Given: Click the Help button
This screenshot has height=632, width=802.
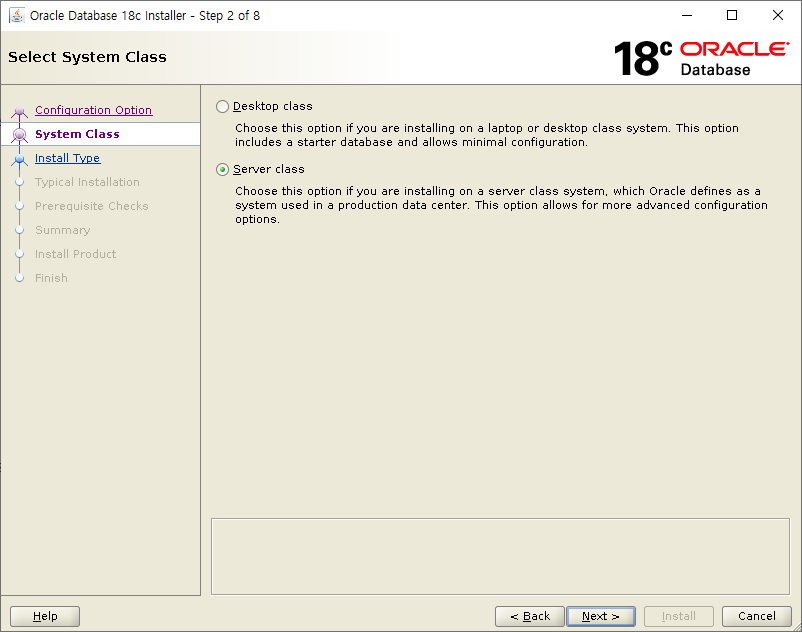Looking at the screenshot, I should coord(45,616).
